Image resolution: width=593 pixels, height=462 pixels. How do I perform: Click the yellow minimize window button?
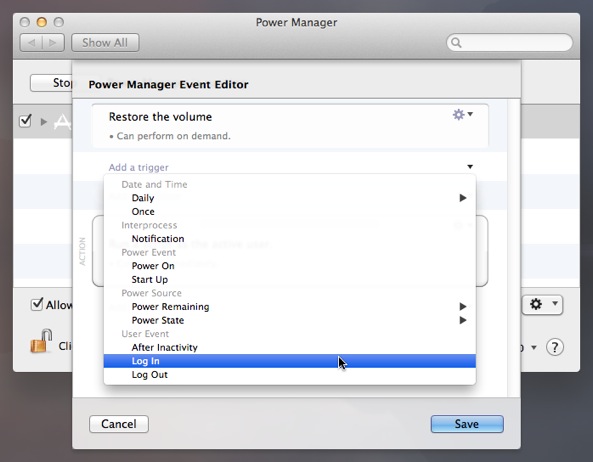42,22
